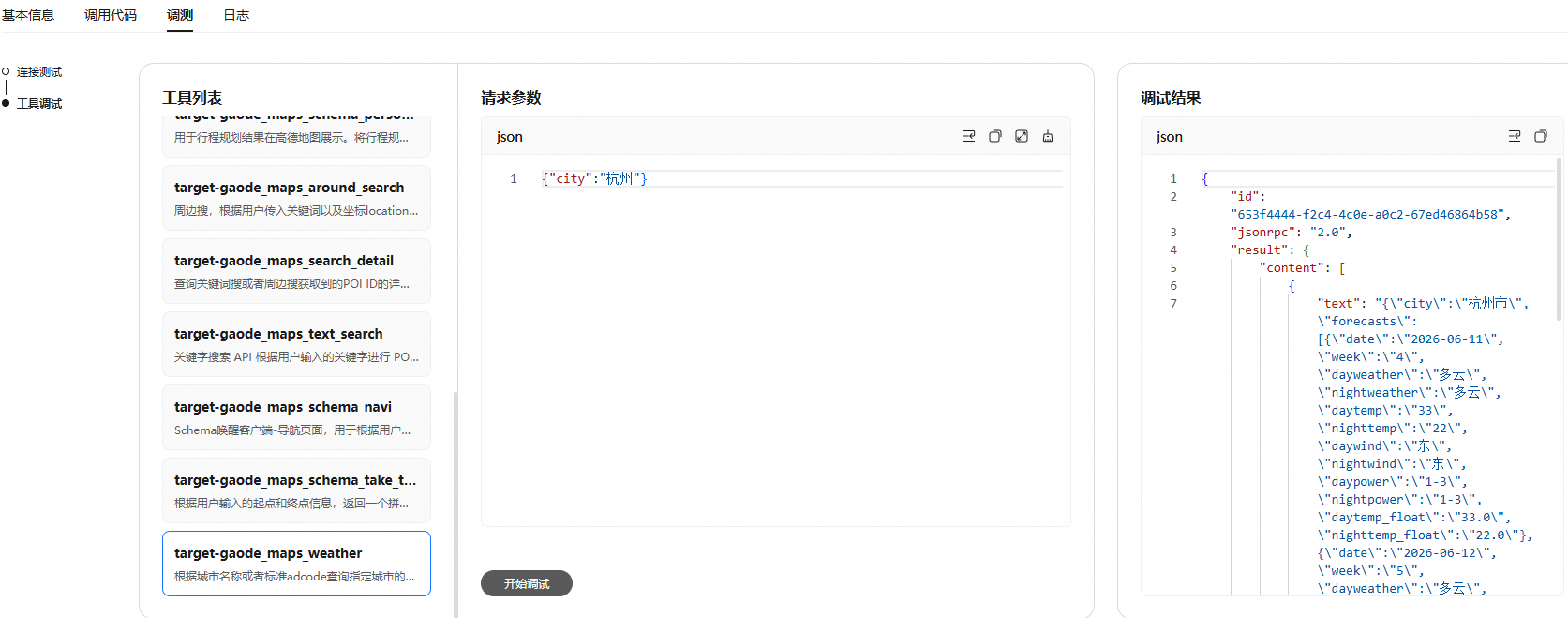Click the "id" key in result JSON
Viewport: 1568px width, 618px height.
pyautogui.click(x=1245, y=196)
